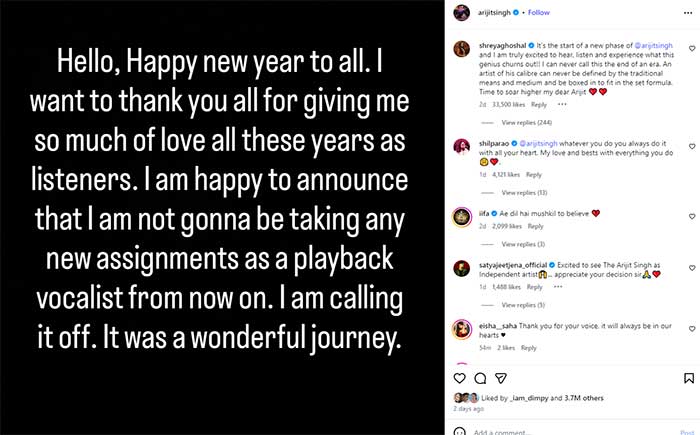This screenshot has height=435, width=700.
Task: Click arijitsingh's profile picture in the header
Action: (461, 12)
